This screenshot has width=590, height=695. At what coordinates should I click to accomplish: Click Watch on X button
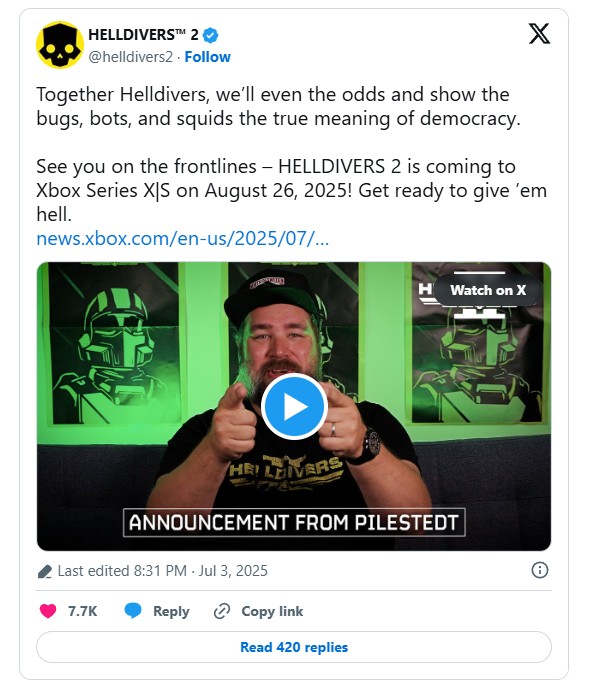pos(488,290)
